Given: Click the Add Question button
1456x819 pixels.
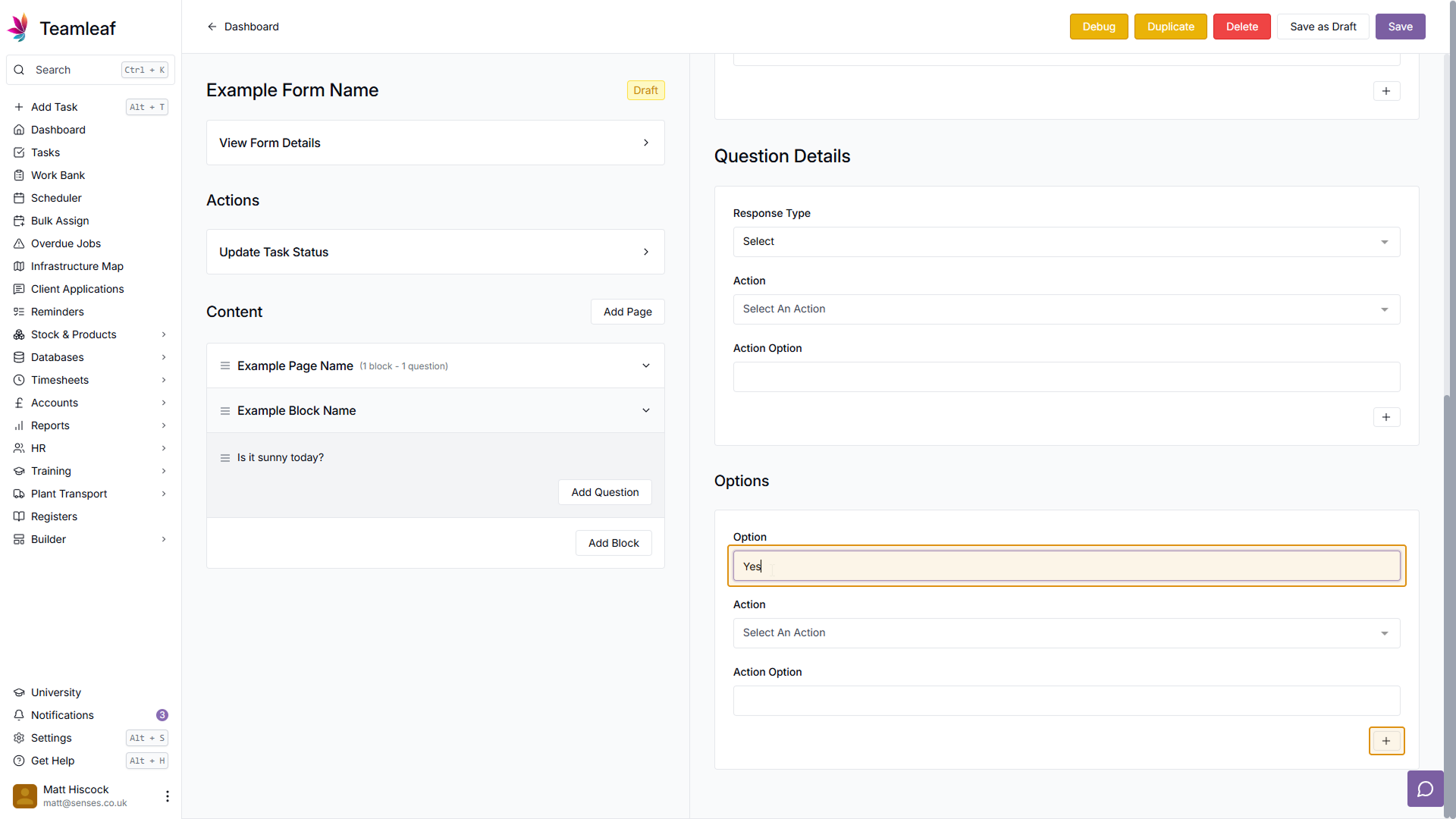Looking at the screenshot, I should pos(604,493).
